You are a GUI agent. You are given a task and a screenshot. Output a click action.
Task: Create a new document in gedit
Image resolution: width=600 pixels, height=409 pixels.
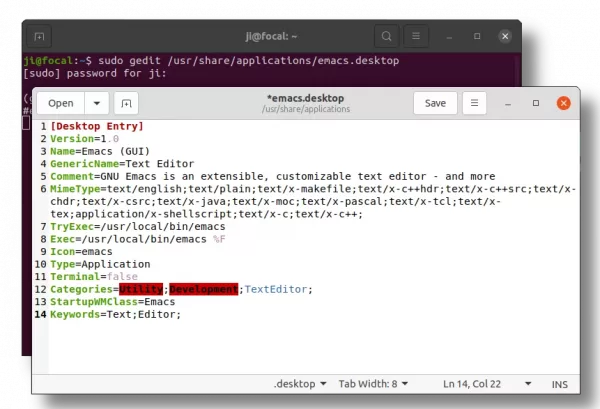126,103
